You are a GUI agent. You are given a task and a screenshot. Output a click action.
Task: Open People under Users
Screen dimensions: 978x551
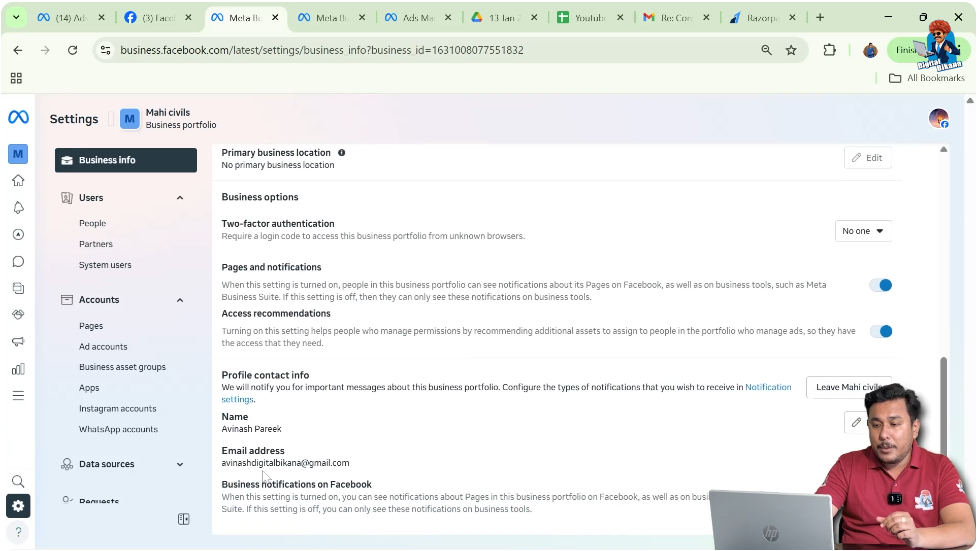tap(92, 223)
